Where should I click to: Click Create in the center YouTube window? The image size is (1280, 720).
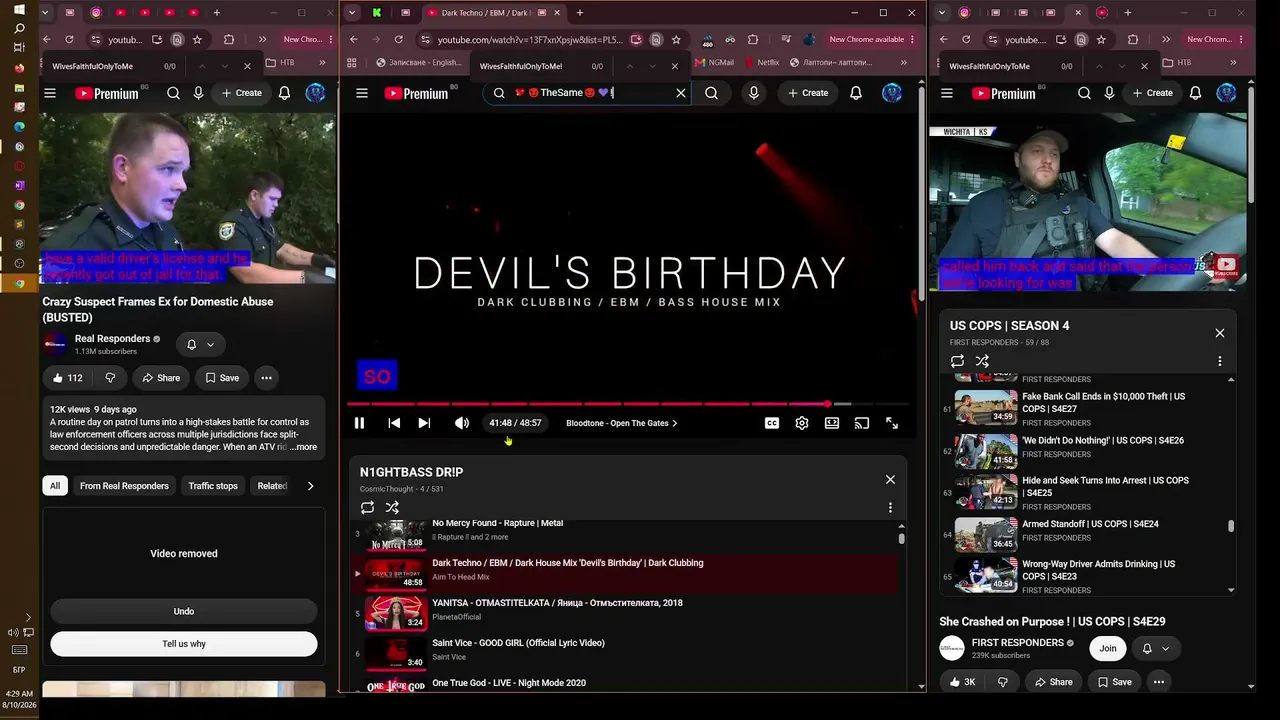coord(808,93)
